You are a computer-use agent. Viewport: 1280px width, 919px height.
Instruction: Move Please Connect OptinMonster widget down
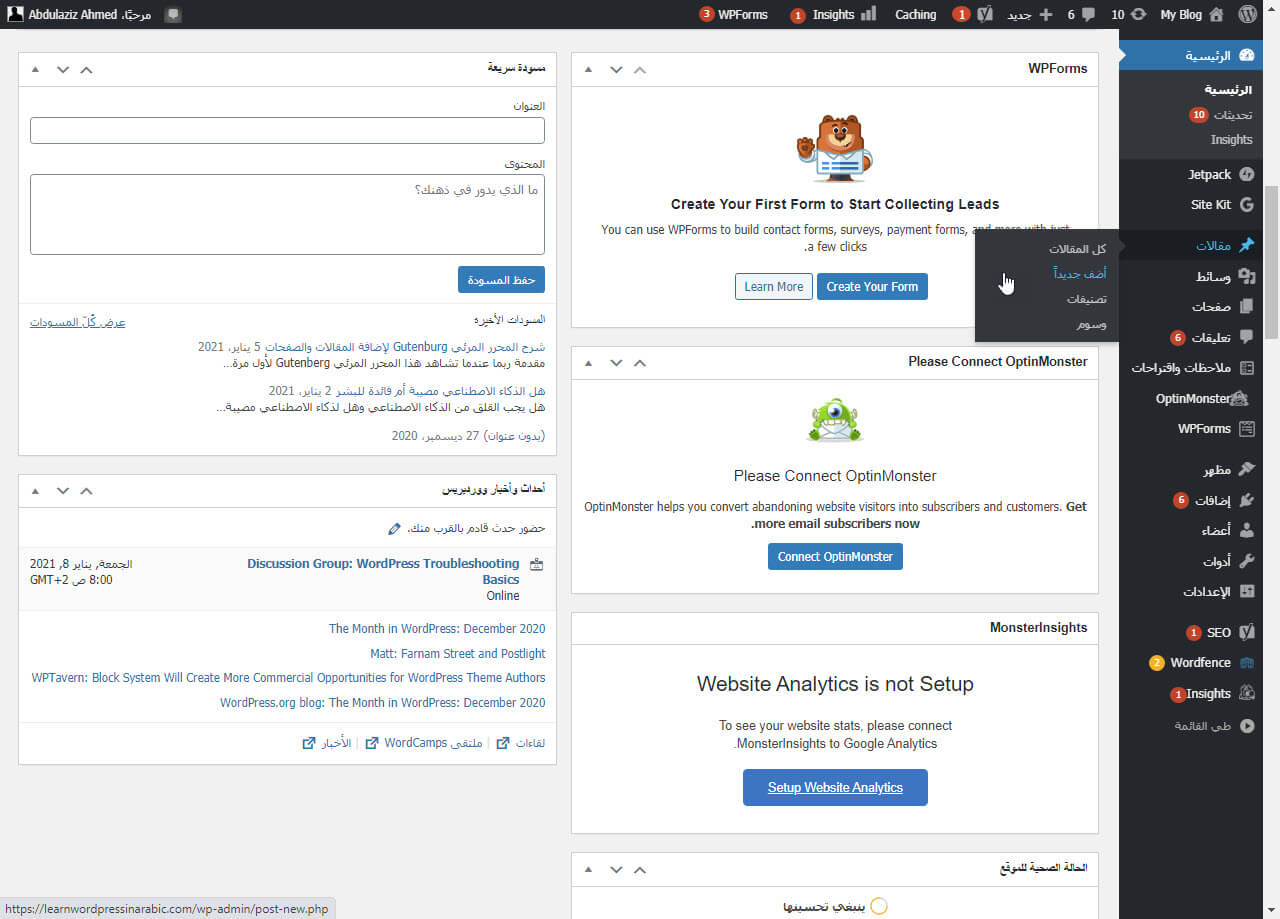coord(616,362)
